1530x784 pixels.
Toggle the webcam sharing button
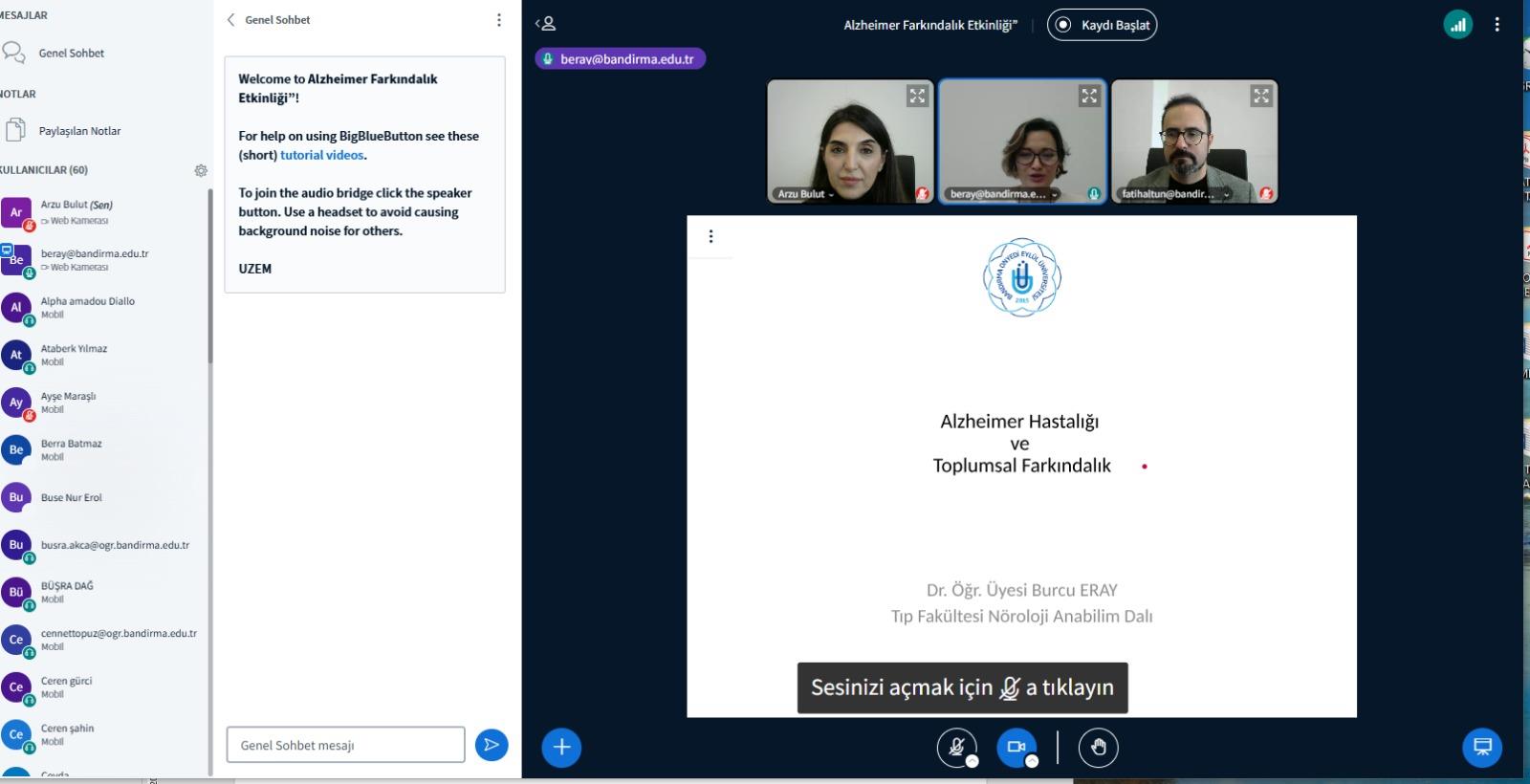click(x=1016, y=748)
